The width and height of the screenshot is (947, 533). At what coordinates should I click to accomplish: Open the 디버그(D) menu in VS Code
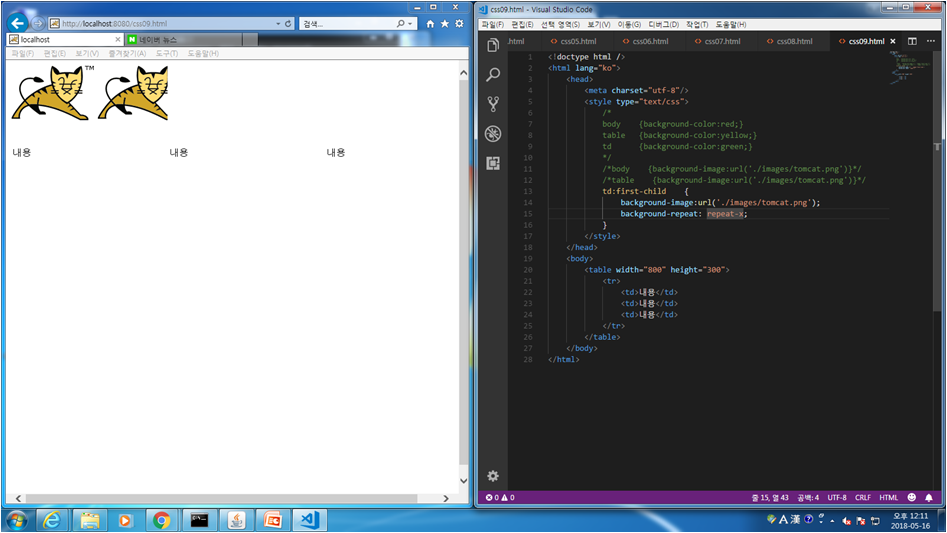click(x=663, y=25)
